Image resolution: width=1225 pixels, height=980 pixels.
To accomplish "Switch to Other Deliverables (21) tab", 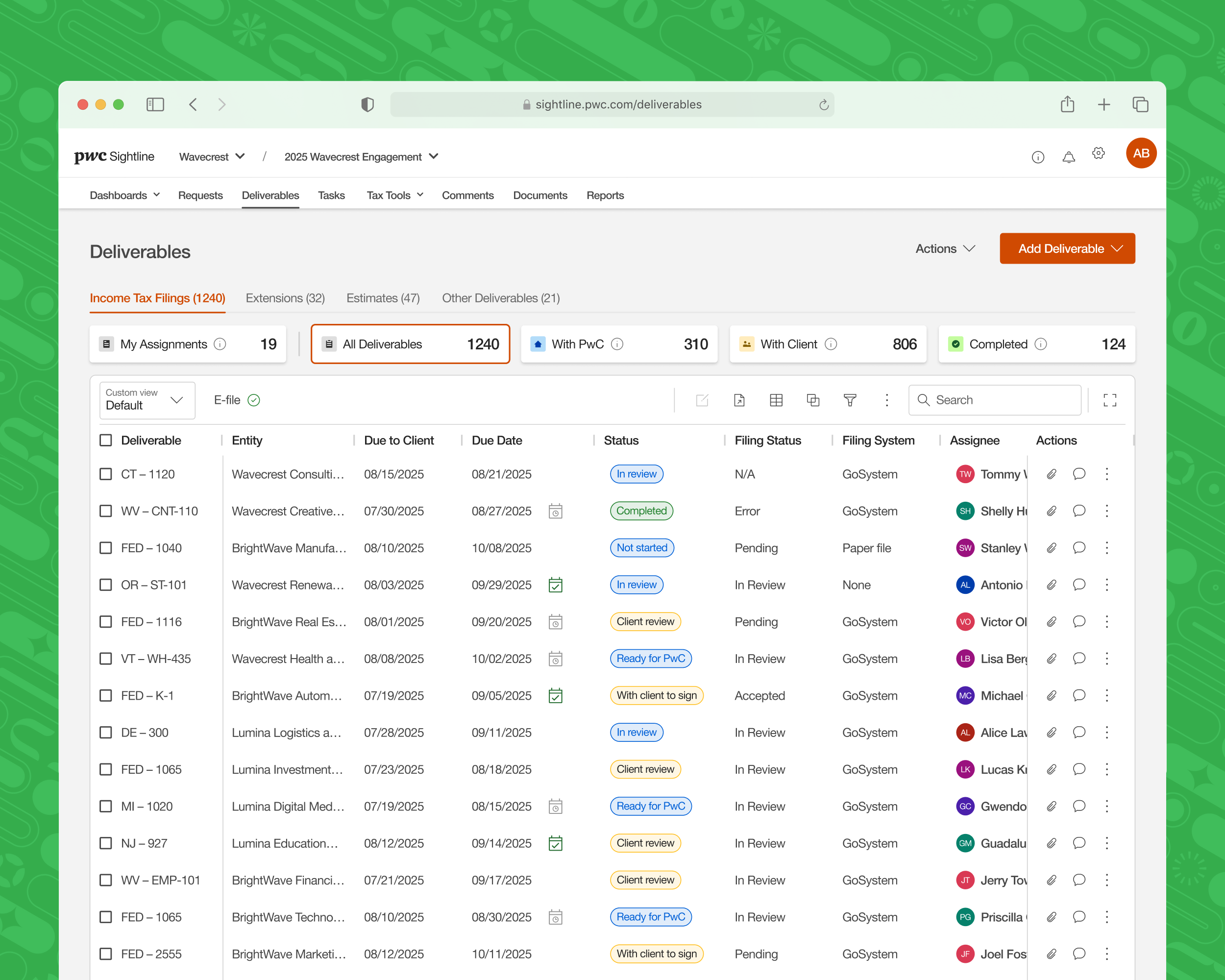I will 501,298.
